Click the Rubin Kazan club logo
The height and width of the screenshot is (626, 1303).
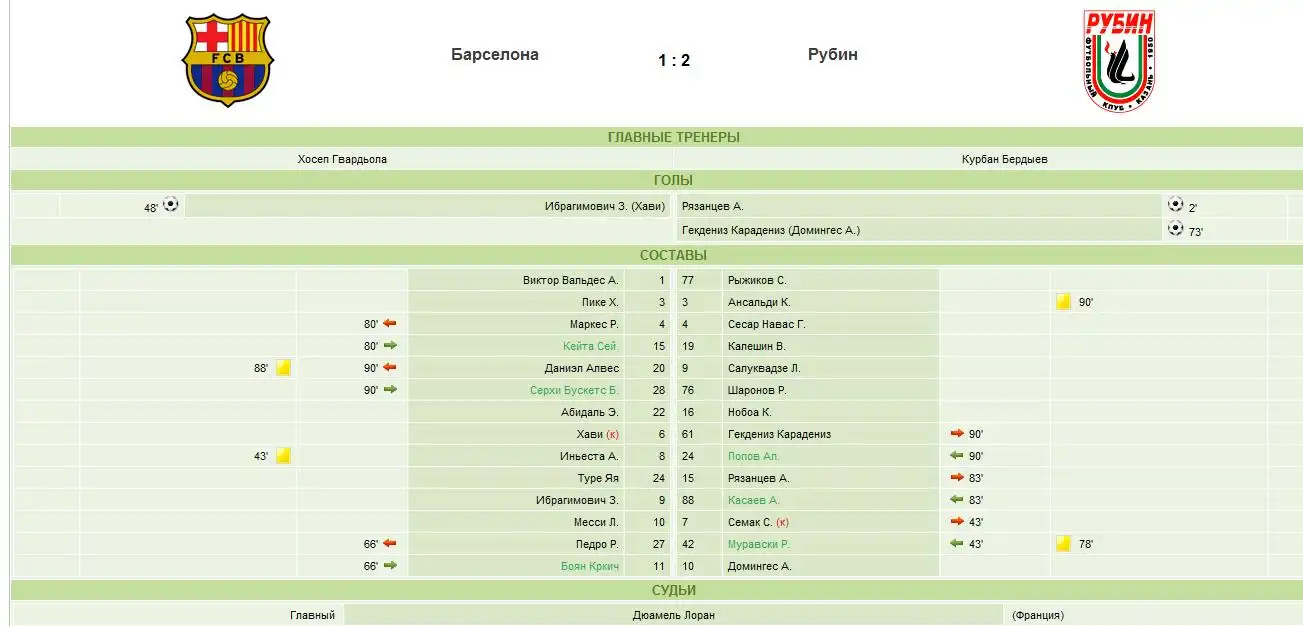1119,60
